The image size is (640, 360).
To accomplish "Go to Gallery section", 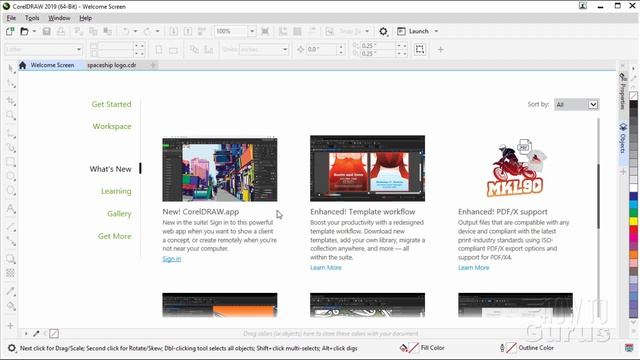I will click(119, 213).
